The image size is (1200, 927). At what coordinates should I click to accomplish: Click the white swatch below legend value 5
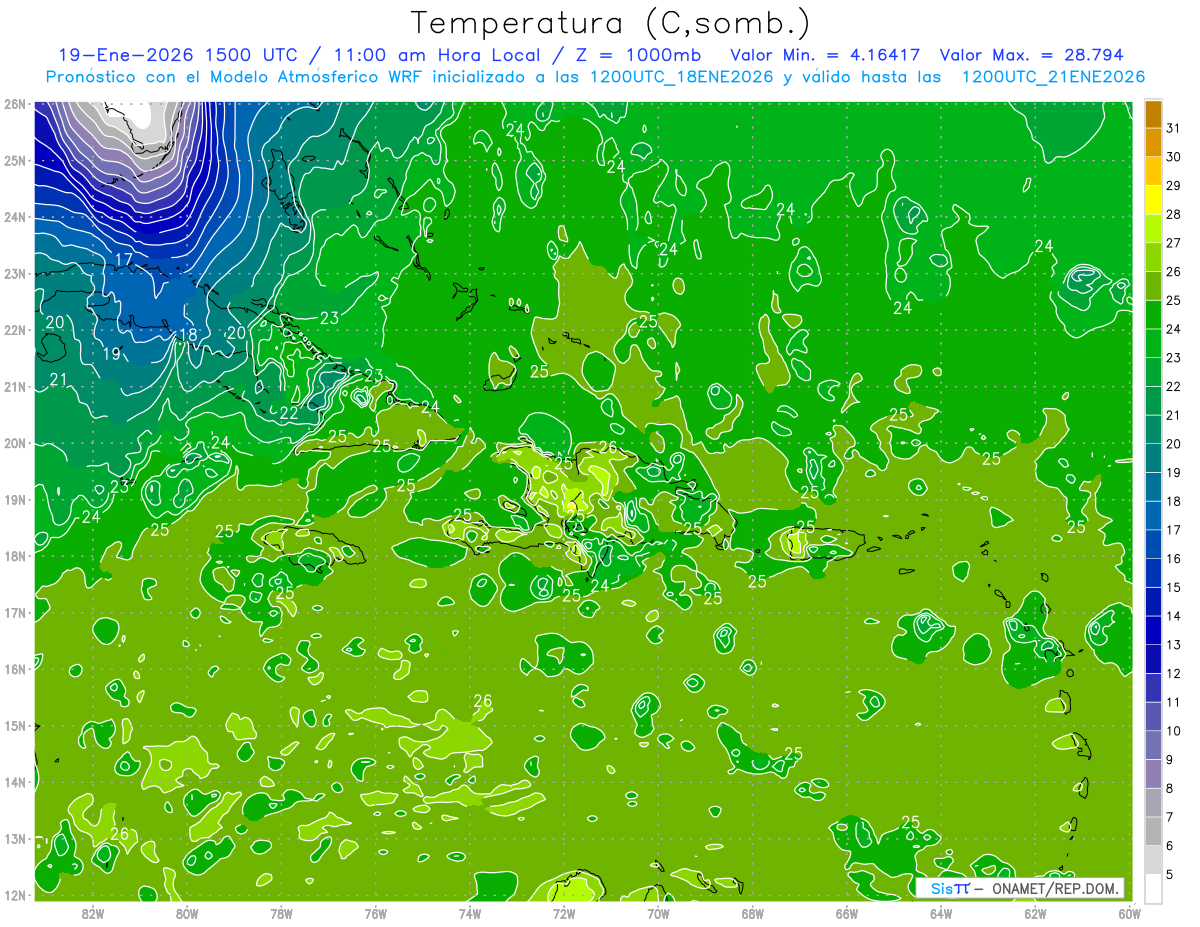pyautogui.click(x=1153, y=888)
